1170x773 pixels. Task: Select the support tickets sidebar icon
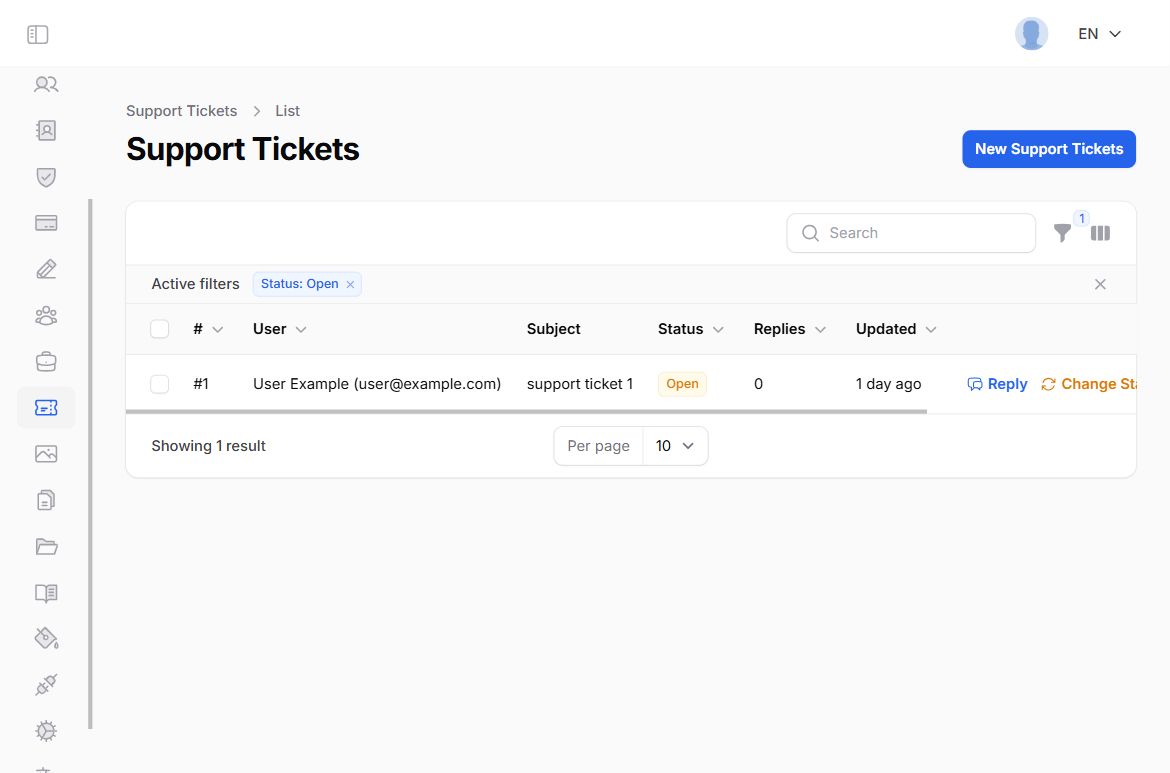(46, 408)
